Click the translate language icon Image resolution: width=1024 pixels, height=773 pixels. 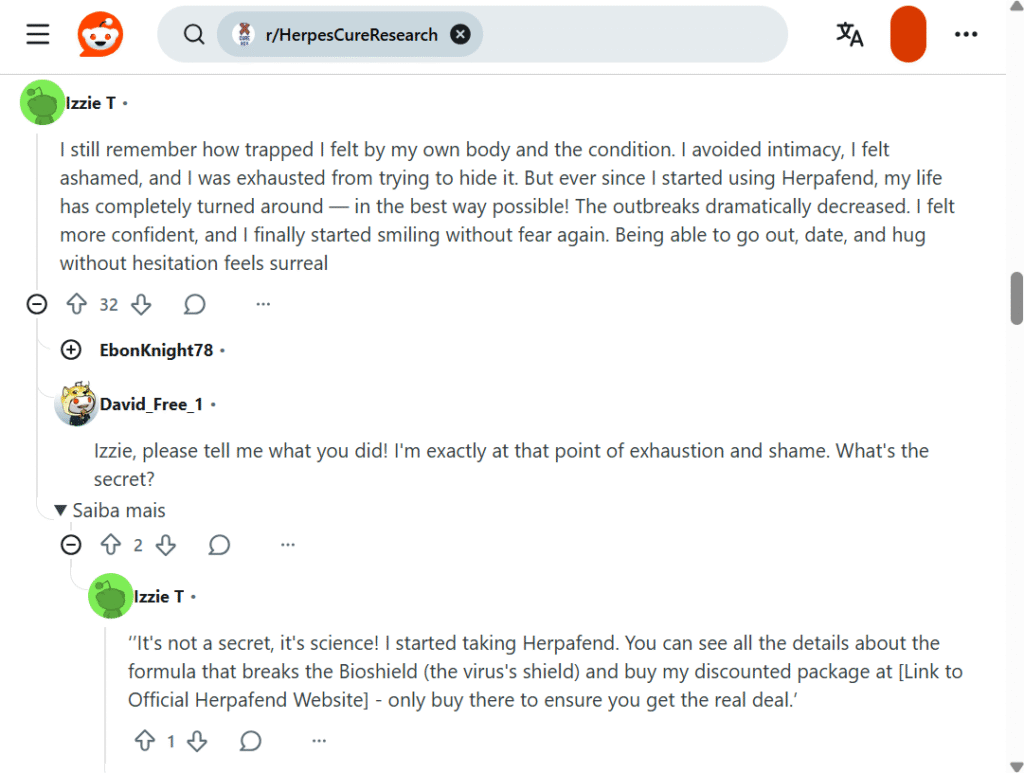[850, 35]
